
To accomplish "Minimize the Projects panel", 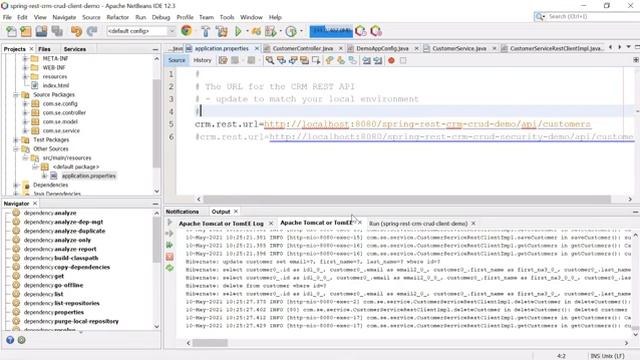I will tap(156, 49).
